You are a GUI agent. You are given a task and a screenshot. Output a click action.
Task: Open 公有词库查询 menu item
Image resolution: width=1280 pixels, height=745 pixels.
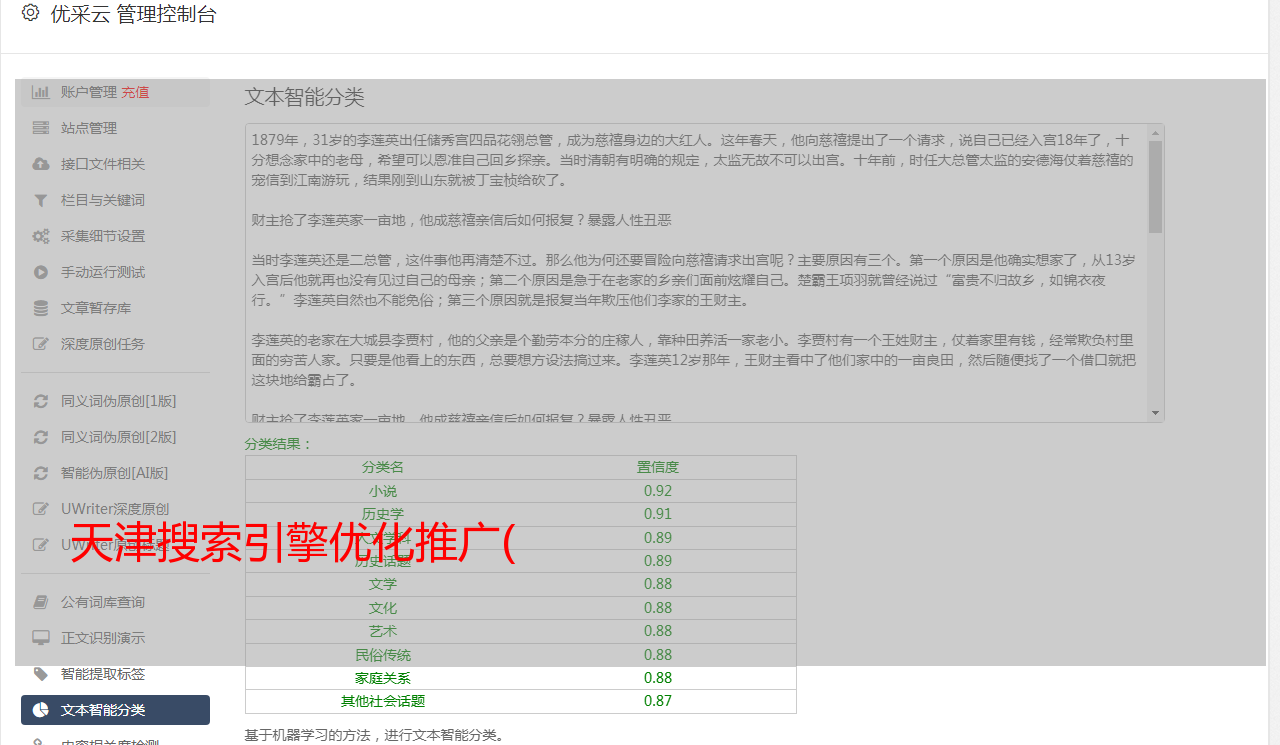point(102,602)
